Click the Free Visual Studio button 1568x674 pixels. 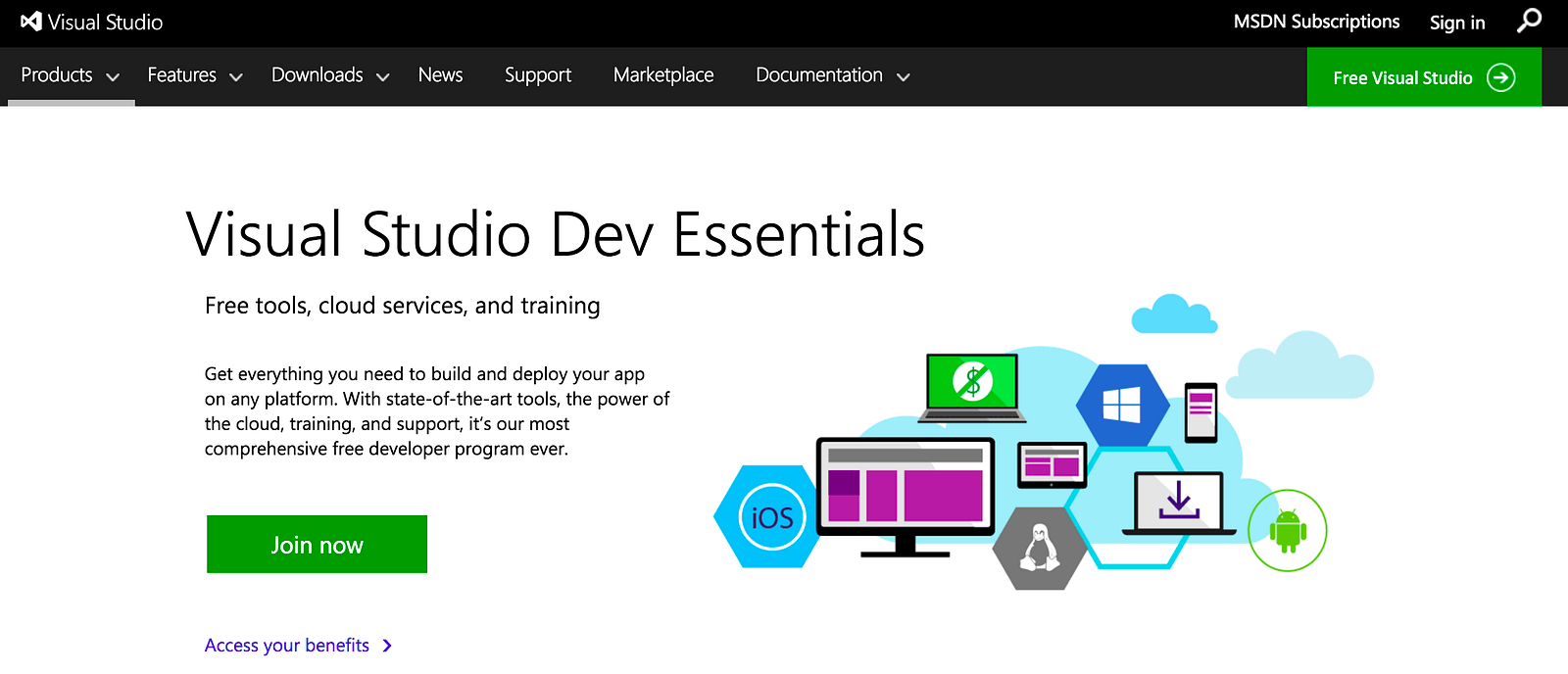point(1424,77)
